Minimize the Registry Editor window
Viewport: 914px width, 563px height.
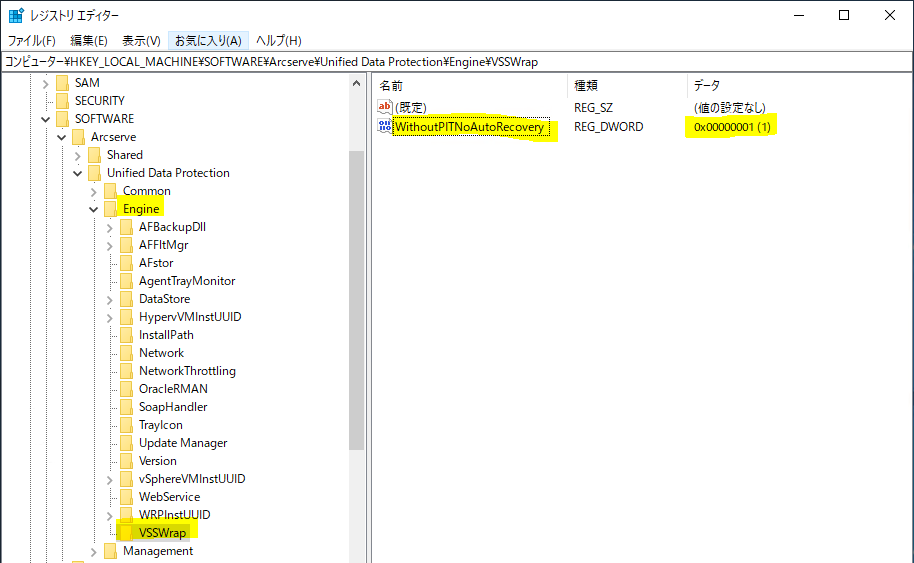[x=799, y=15]
